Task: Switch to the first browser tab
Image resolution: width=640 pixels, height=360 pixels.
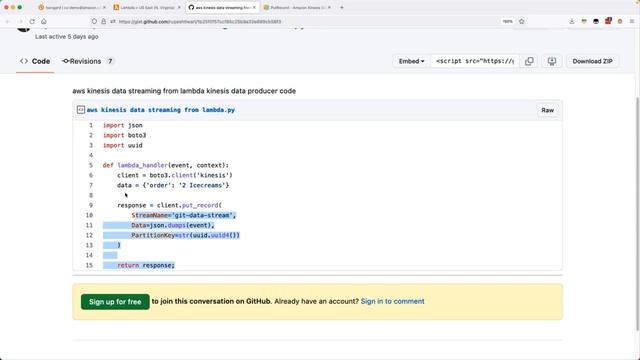Action: pos(72,7)
